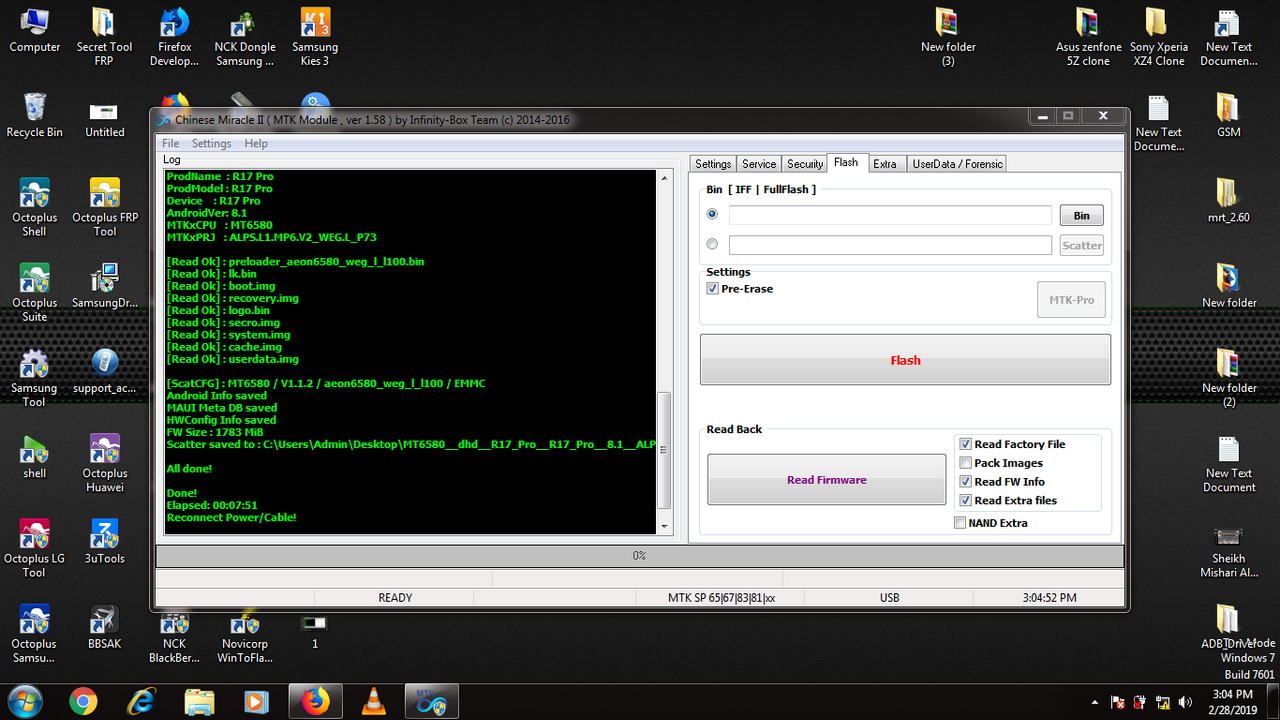Viewport: 1280px width, 720px height.
Task: Launch Samsung Tool shortcut
Action: 35,378
